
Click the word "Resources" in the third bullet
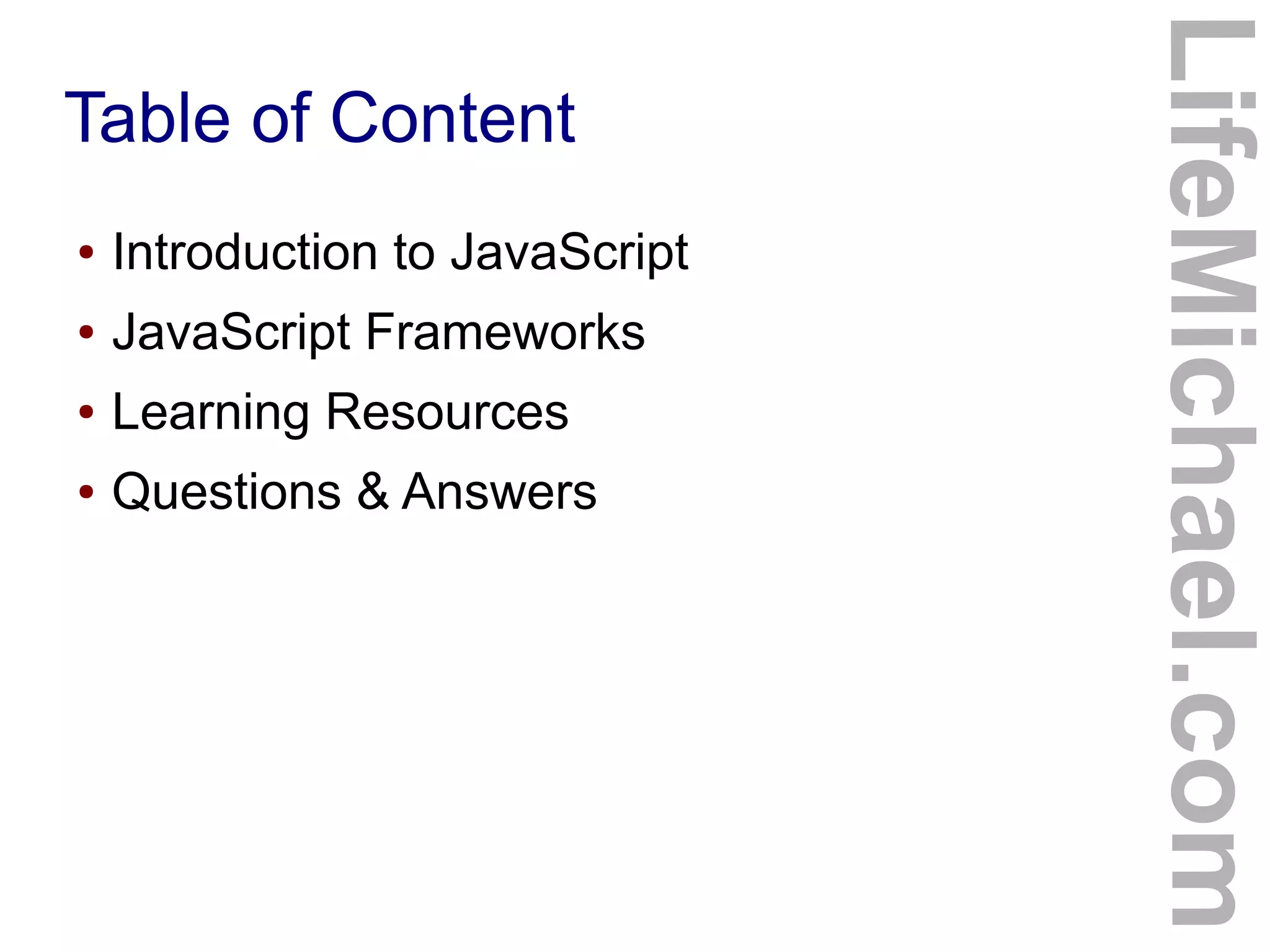[x=447, y=412]
